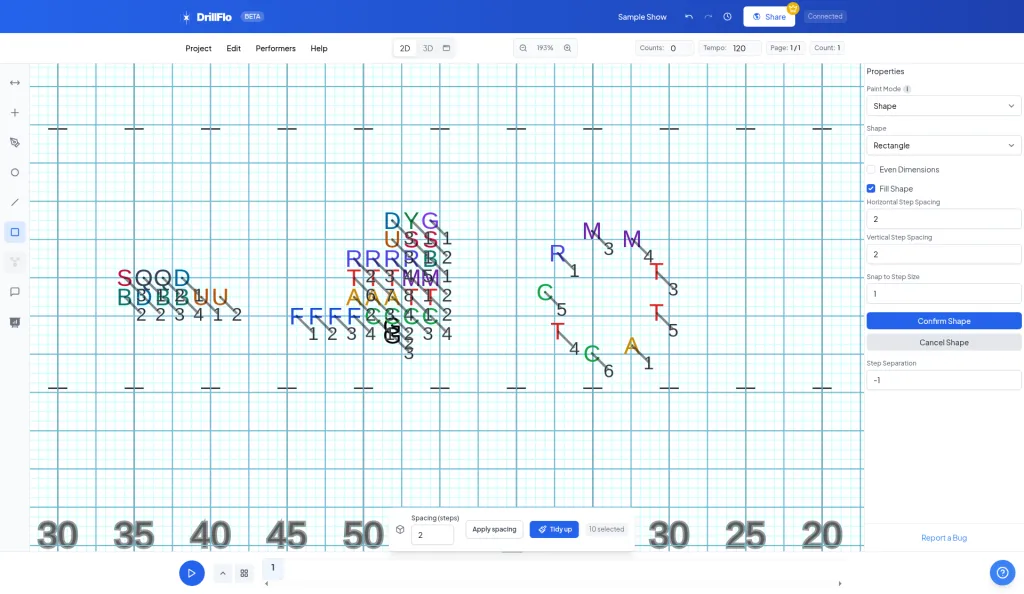Click Confirm Shape button

[944, 321]
